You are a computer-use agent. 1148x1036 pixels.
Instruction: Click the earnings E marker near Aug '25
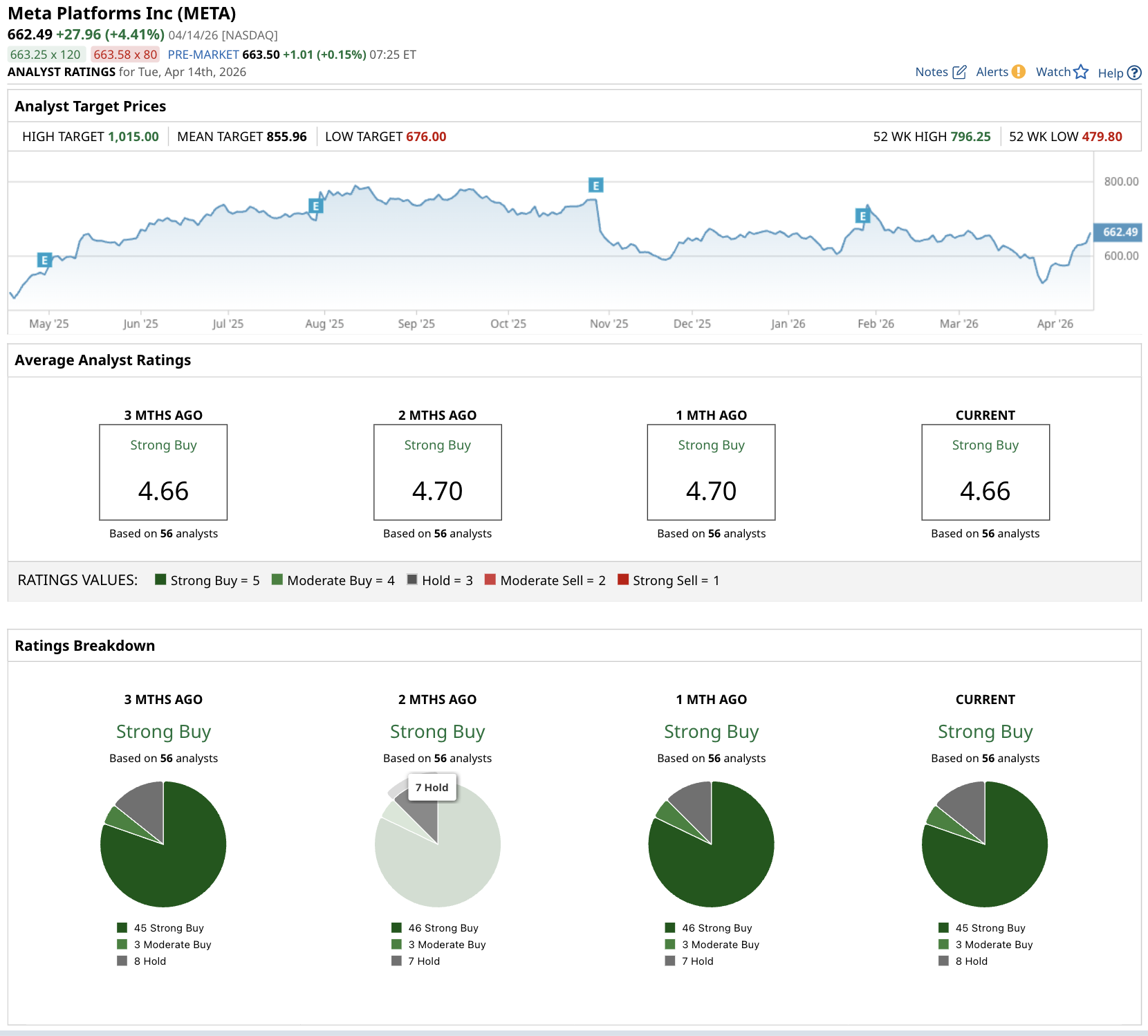315,205
